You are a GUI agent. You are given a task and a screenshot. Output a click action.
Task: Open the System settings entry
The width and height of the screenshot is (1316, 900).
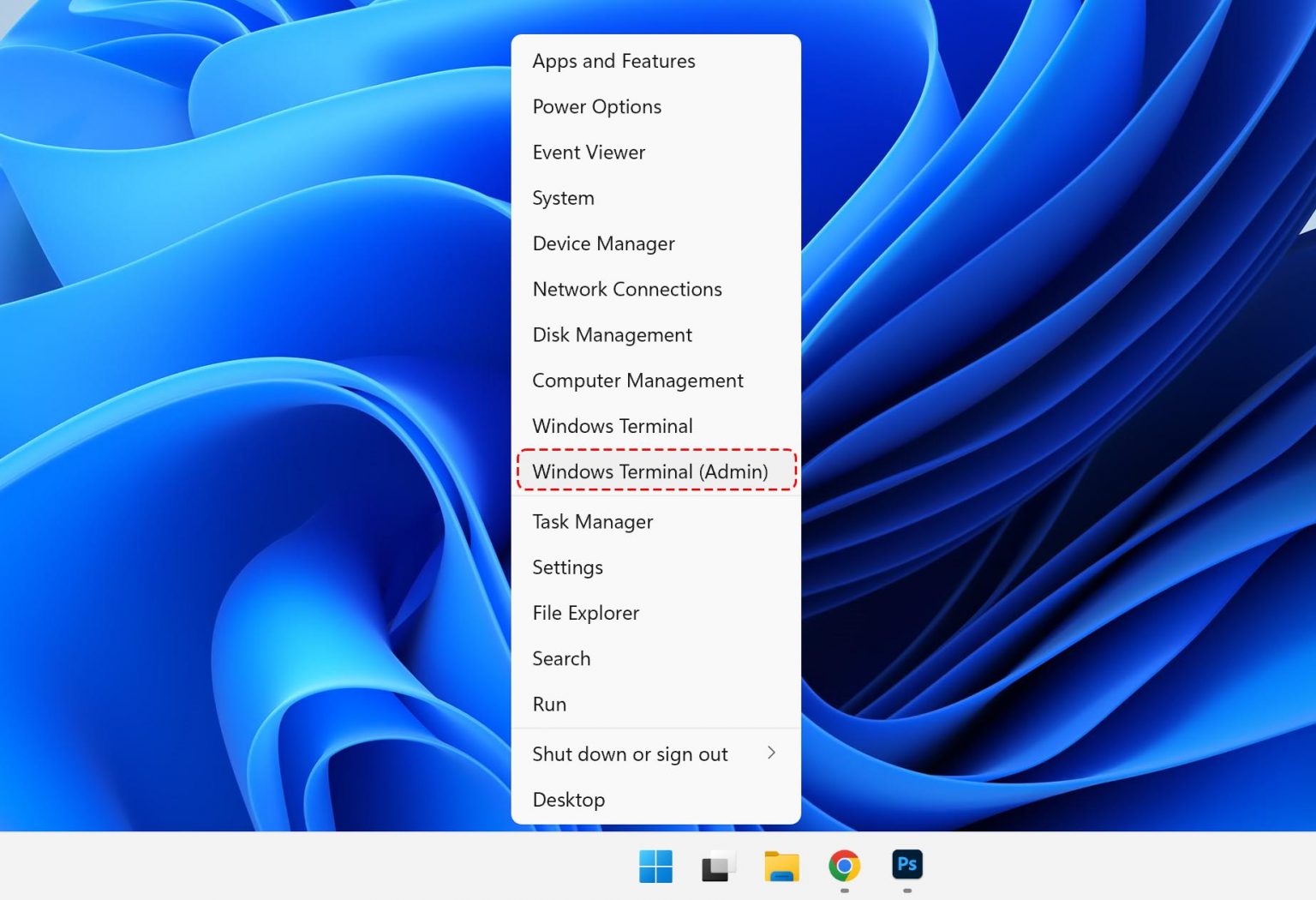point(563,198)
